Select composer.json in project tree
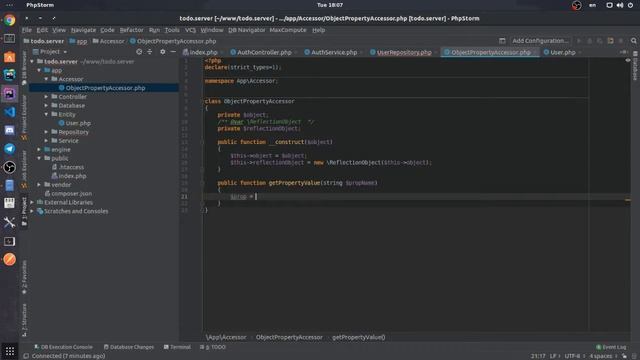This screenshot has width=640, height=360. pyautogui.click(x=71, y=194)
